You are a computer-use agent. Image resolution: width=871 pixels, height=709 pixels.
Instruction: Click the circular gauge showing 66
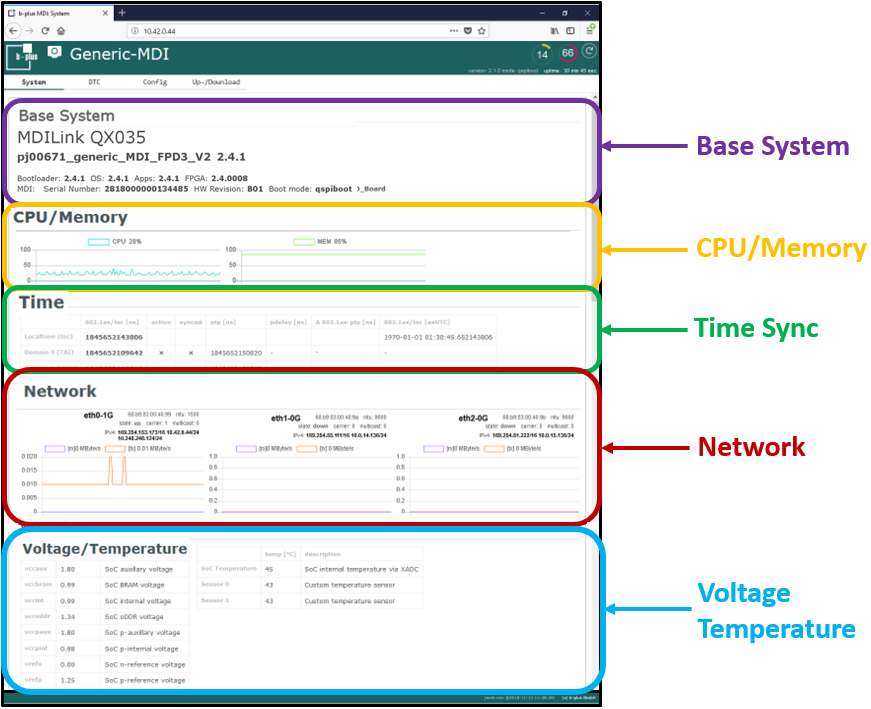click(x=567, y=53)
